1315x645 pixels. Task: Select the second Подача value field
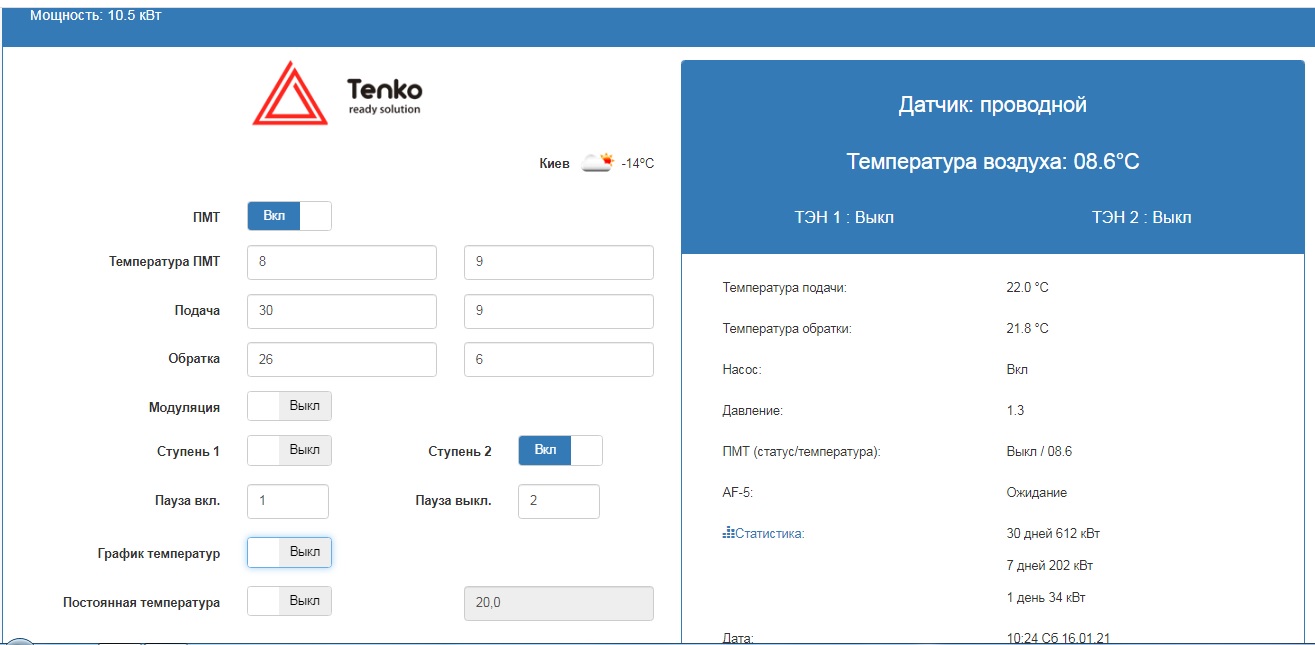559,311
